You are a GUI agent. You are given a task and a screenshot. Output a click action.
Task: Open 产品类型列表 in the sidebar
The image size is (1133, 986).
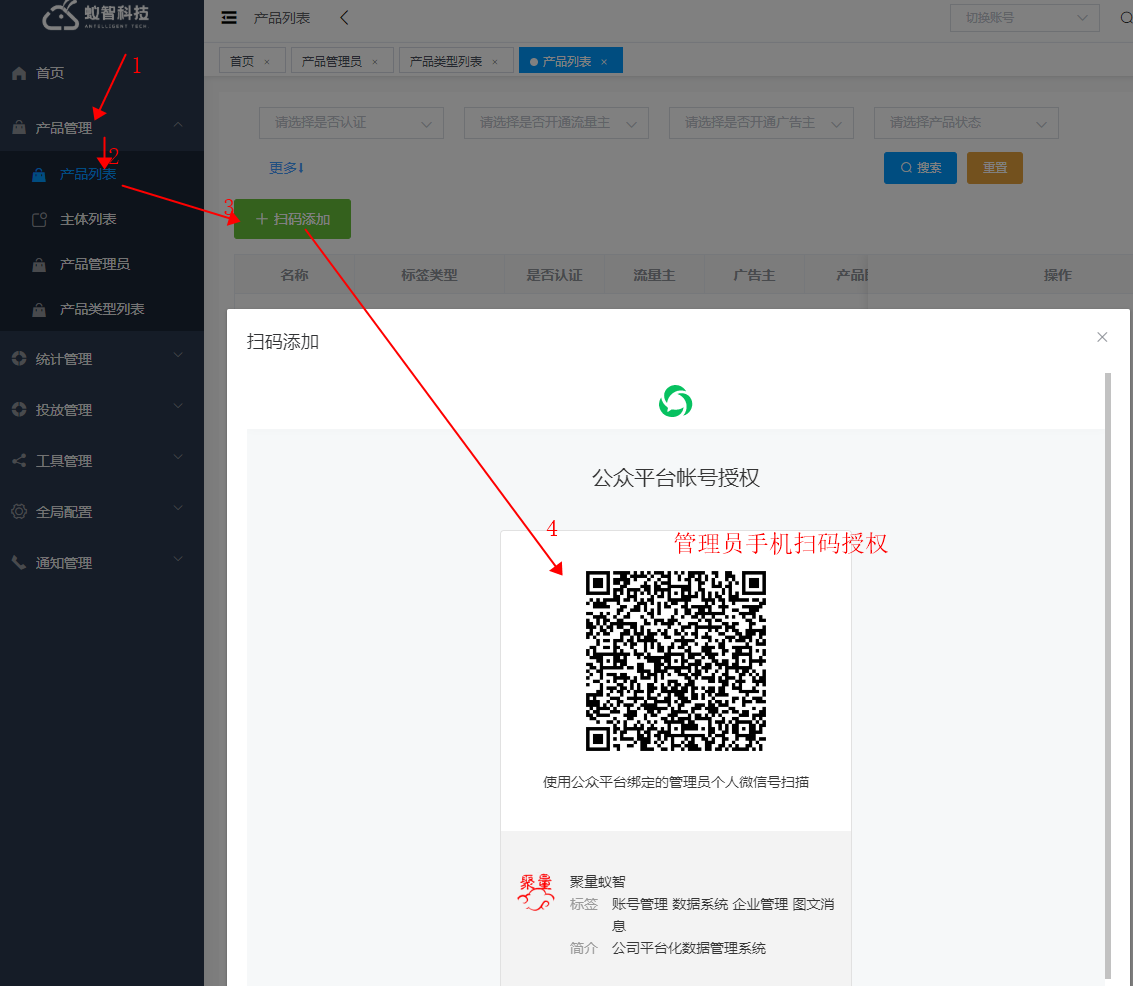tap(102, 309)
